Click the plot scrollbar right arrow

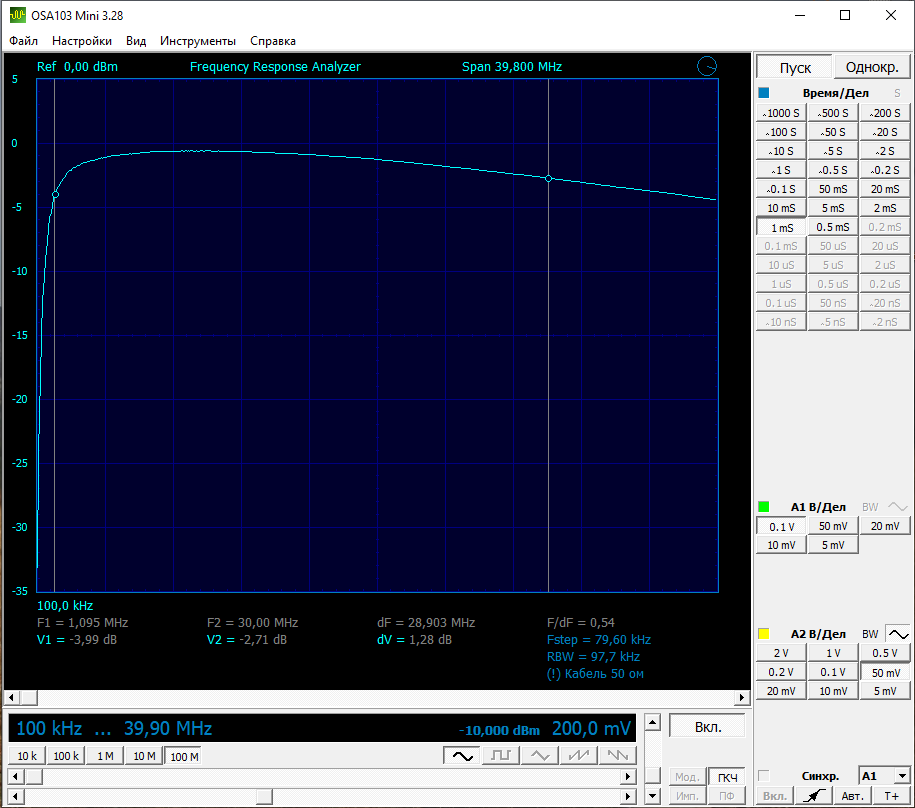pyautogui.click(x=741, y=697)
